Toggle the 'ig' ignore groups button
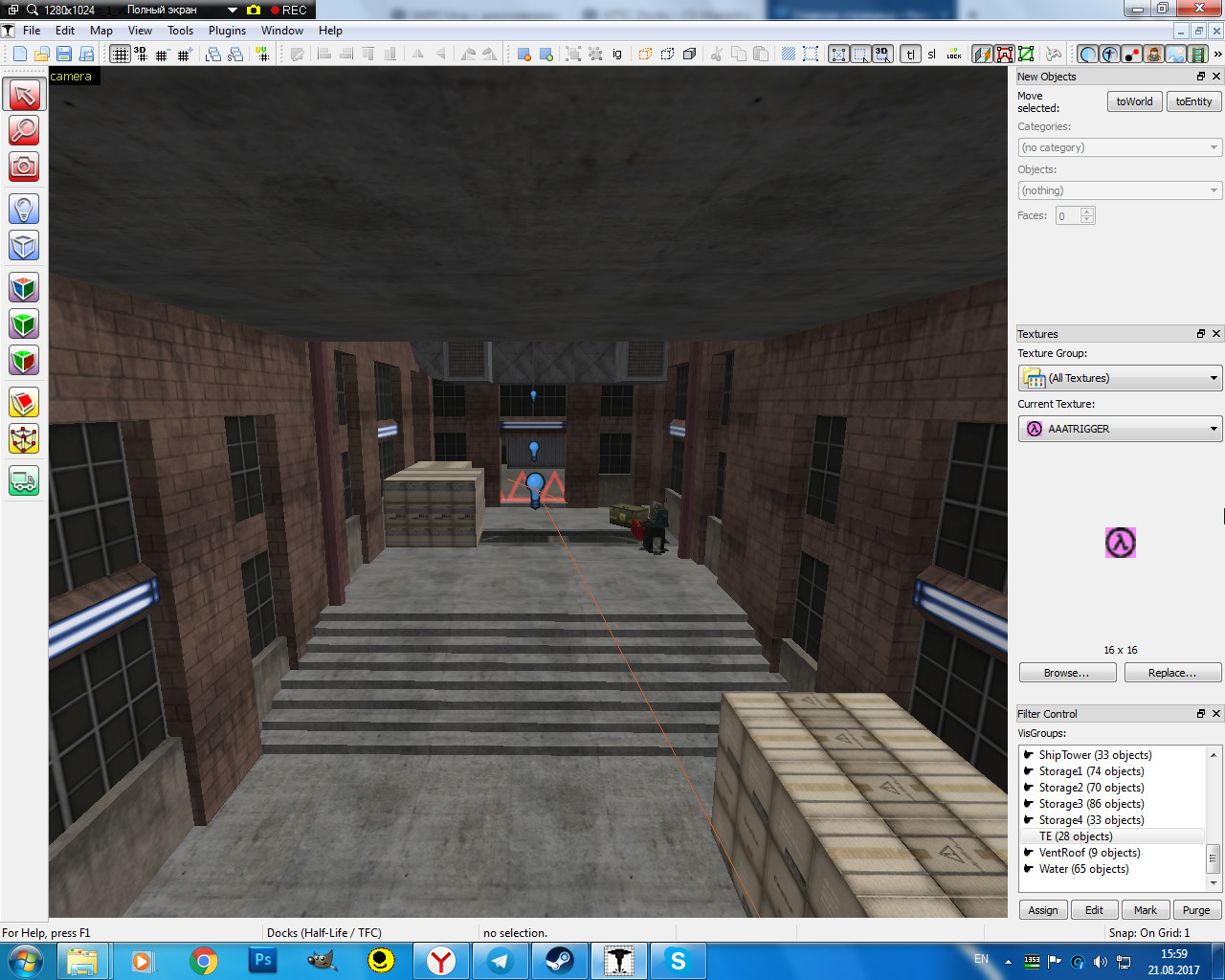The height and width of the screenshot is (980, 1225). coord(617,54)
